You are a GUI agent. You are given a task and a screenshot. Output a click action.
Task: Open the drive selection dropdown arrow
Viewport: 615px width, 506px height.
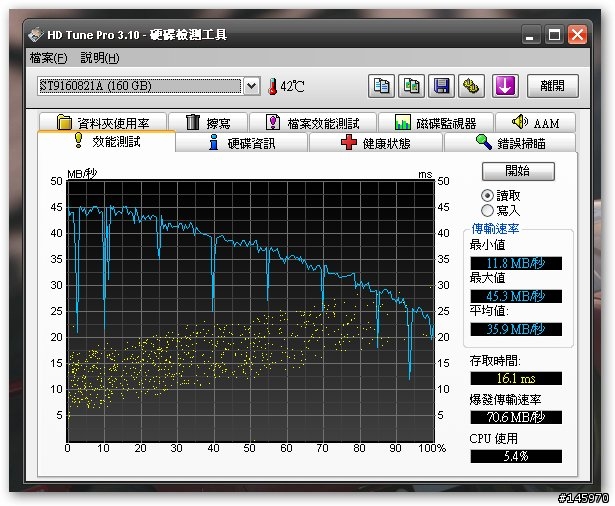(x=251, y=86)
